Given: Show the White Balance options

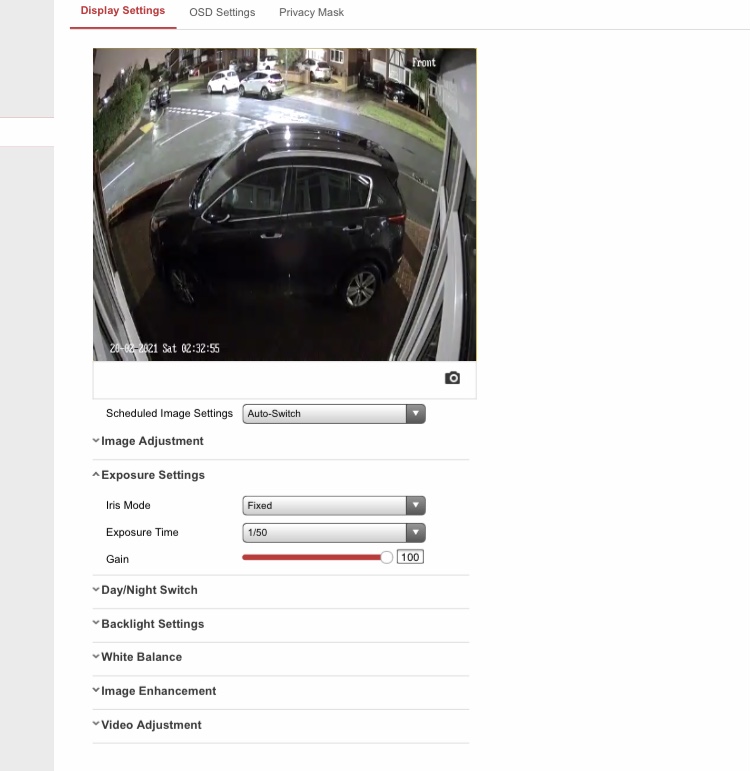Looking at the screenshot, I should coord(141,657).
